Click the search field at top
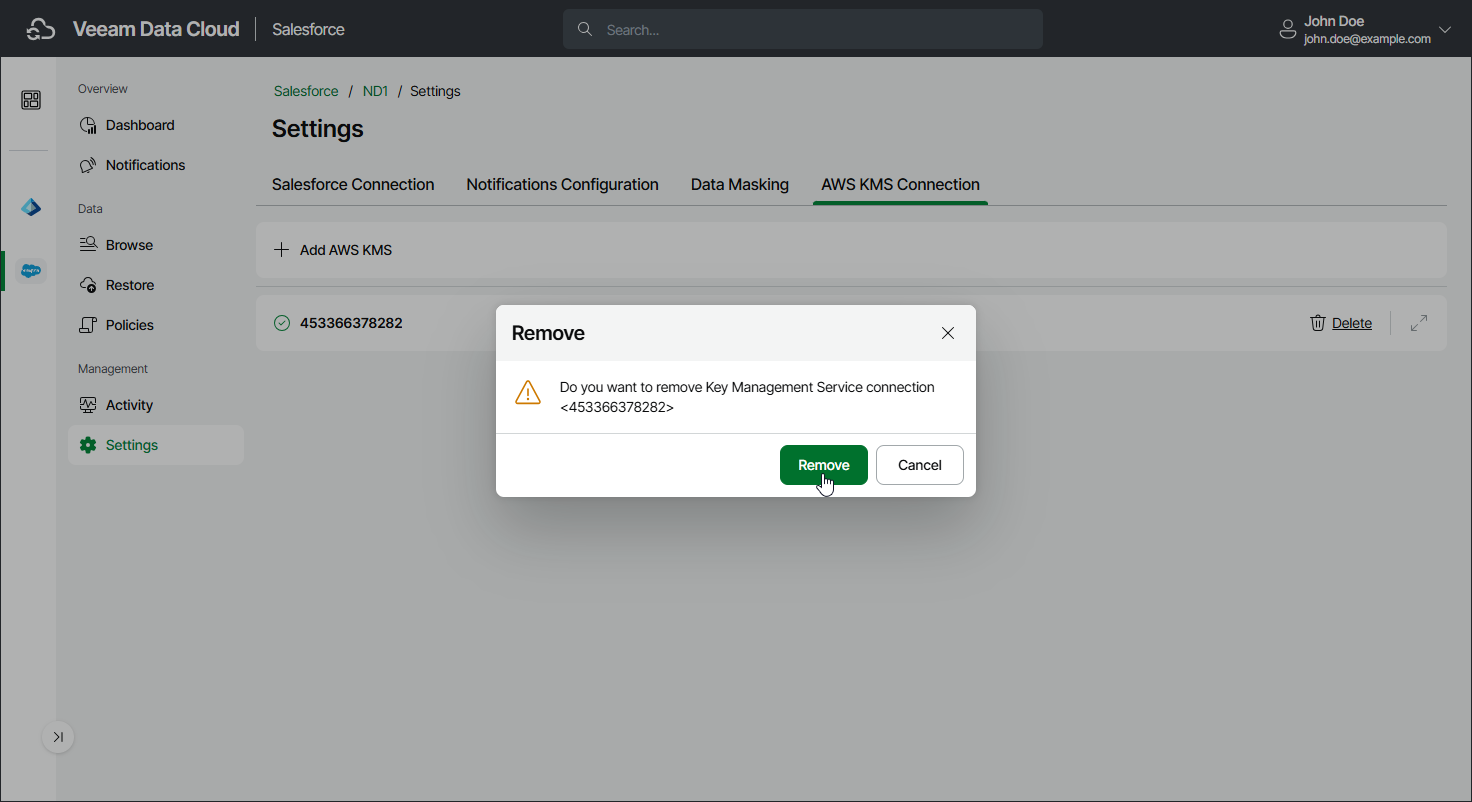The width and height of the screenshot is (1472, 802). pos(803,30)
